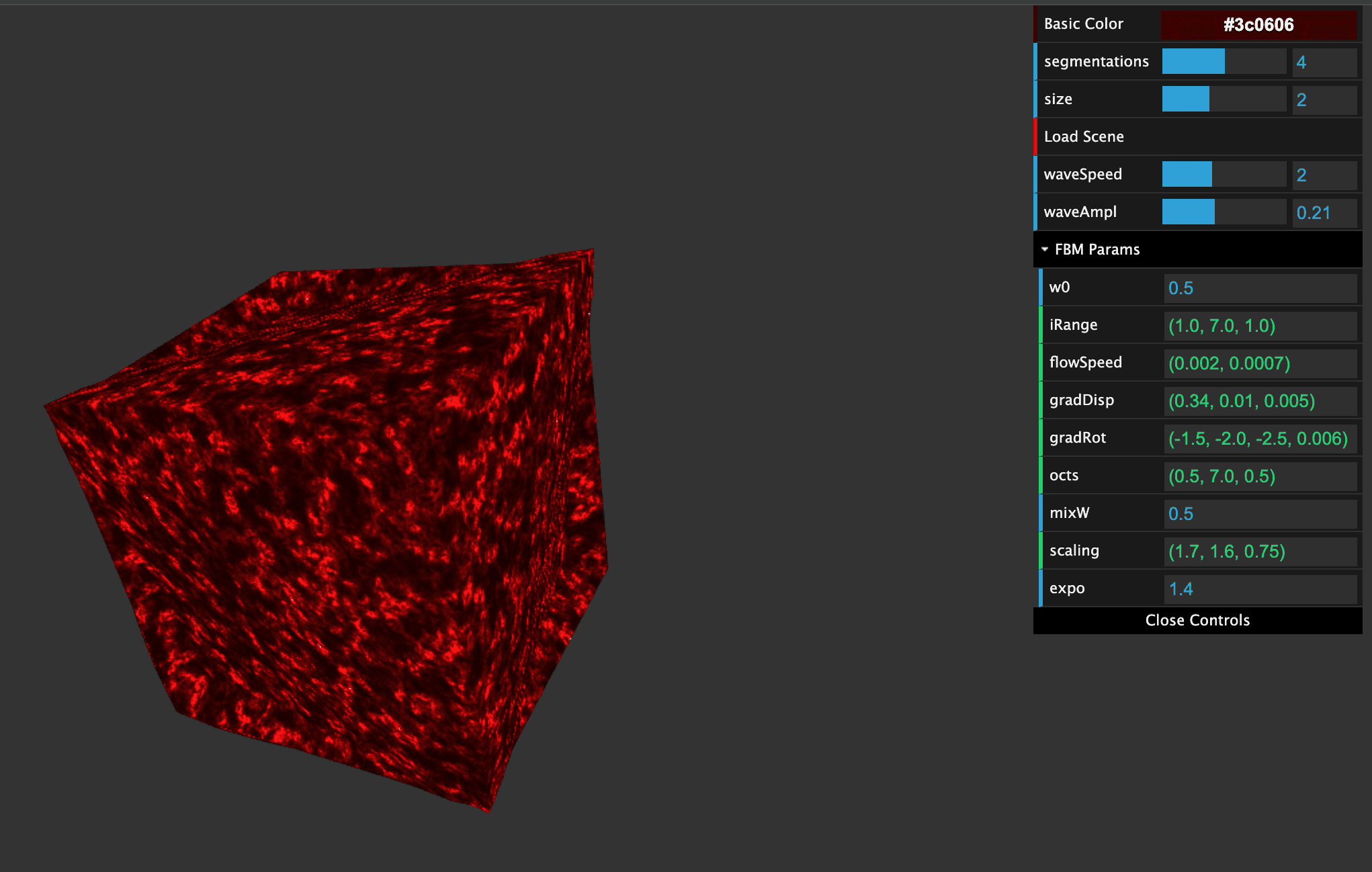Click the Close Controls button
Image resolution: width=1372 pixels, height=872 pixels.
[1198, 620]
